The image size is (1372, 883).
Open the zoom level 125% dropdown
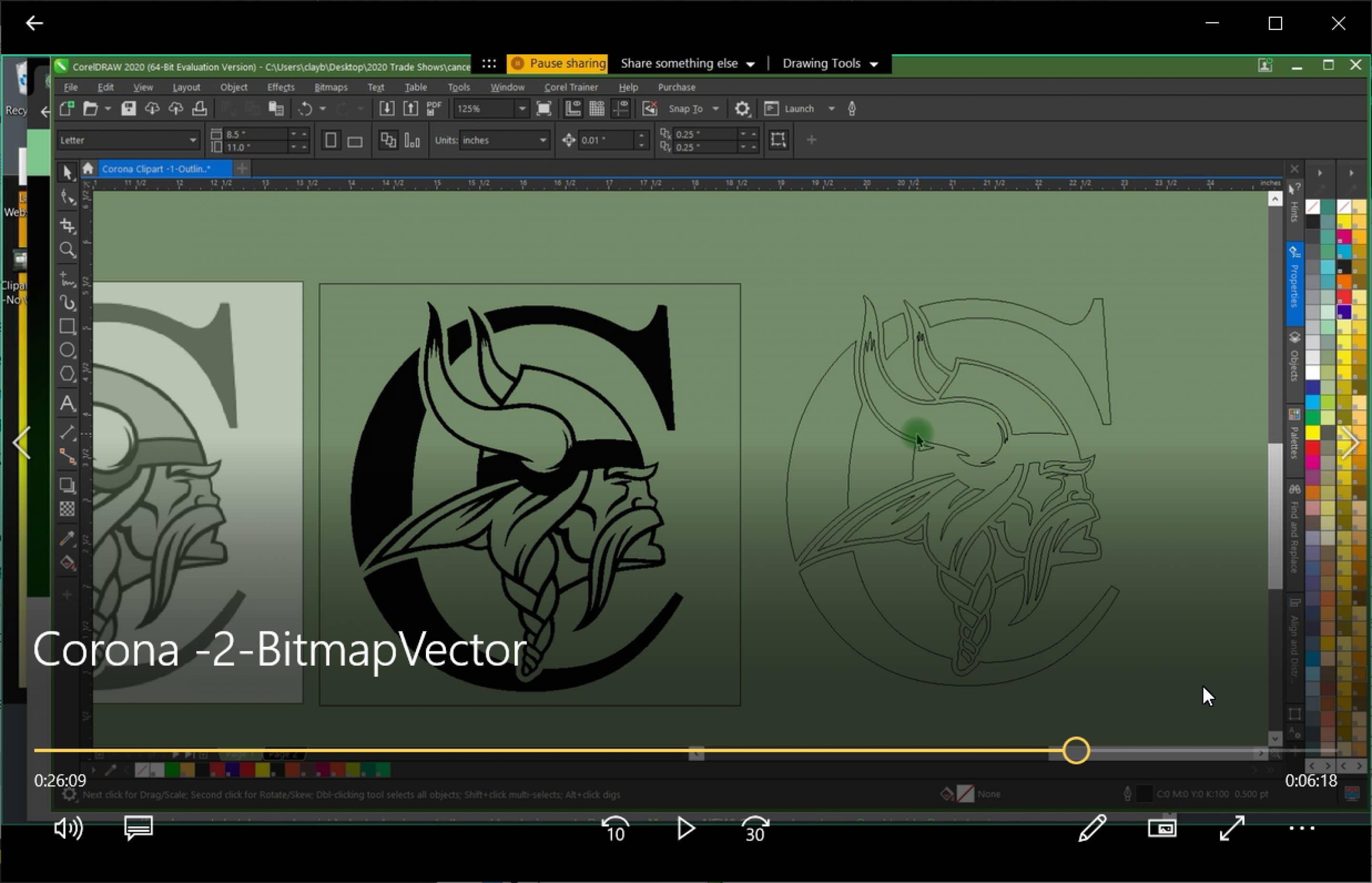tap(522, 108)
